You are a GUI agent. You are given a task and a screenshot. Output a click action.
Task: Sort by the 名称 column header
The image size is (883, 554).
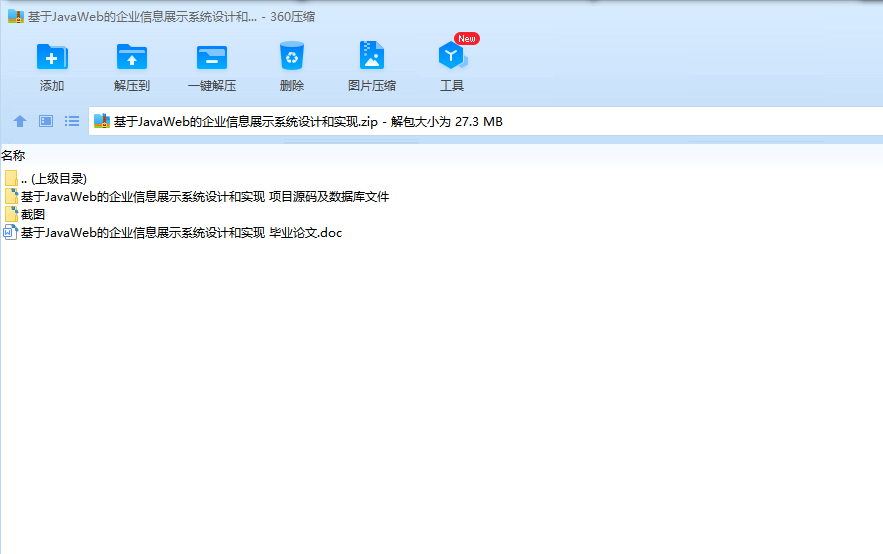coord(13,155)
